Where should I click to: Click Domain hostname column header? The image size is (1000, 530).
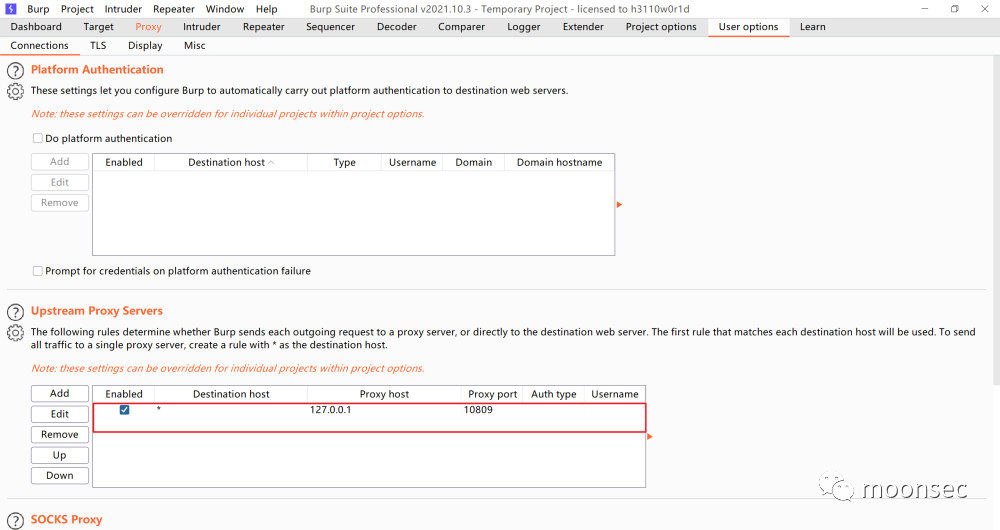[559, 163]
